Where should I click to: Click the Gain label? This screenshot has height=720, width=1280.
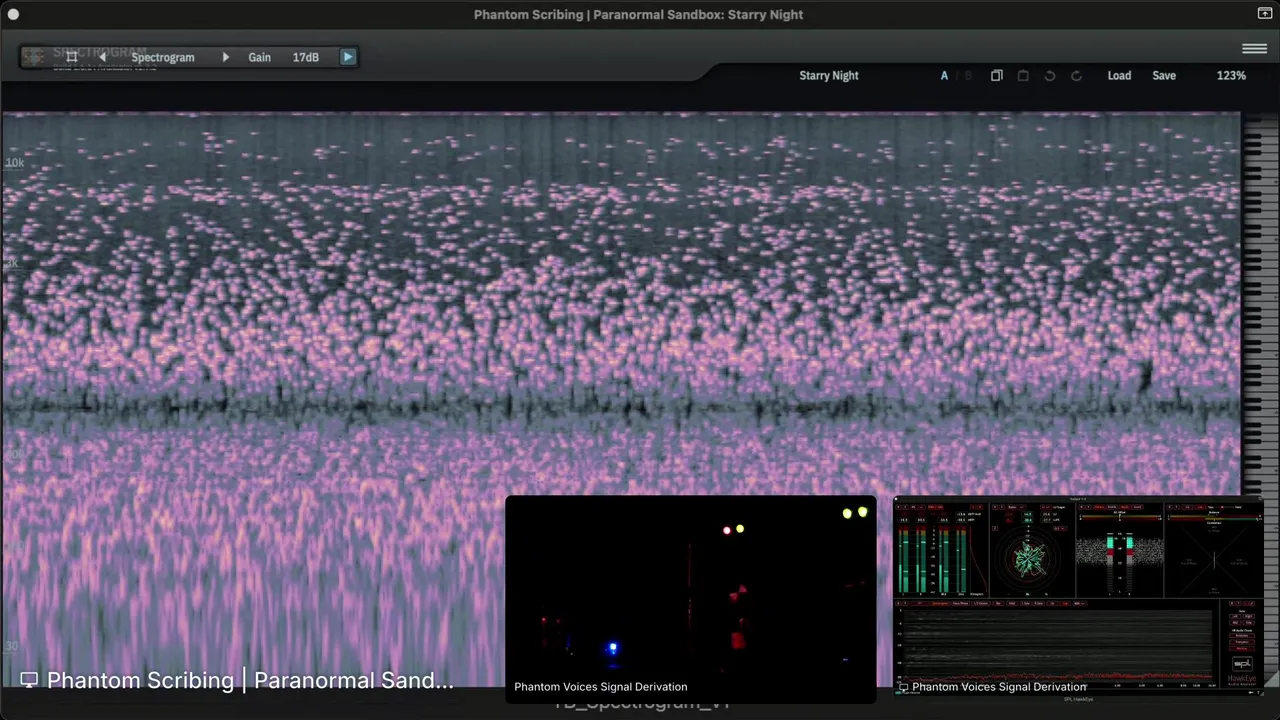(x=259, y=57)
